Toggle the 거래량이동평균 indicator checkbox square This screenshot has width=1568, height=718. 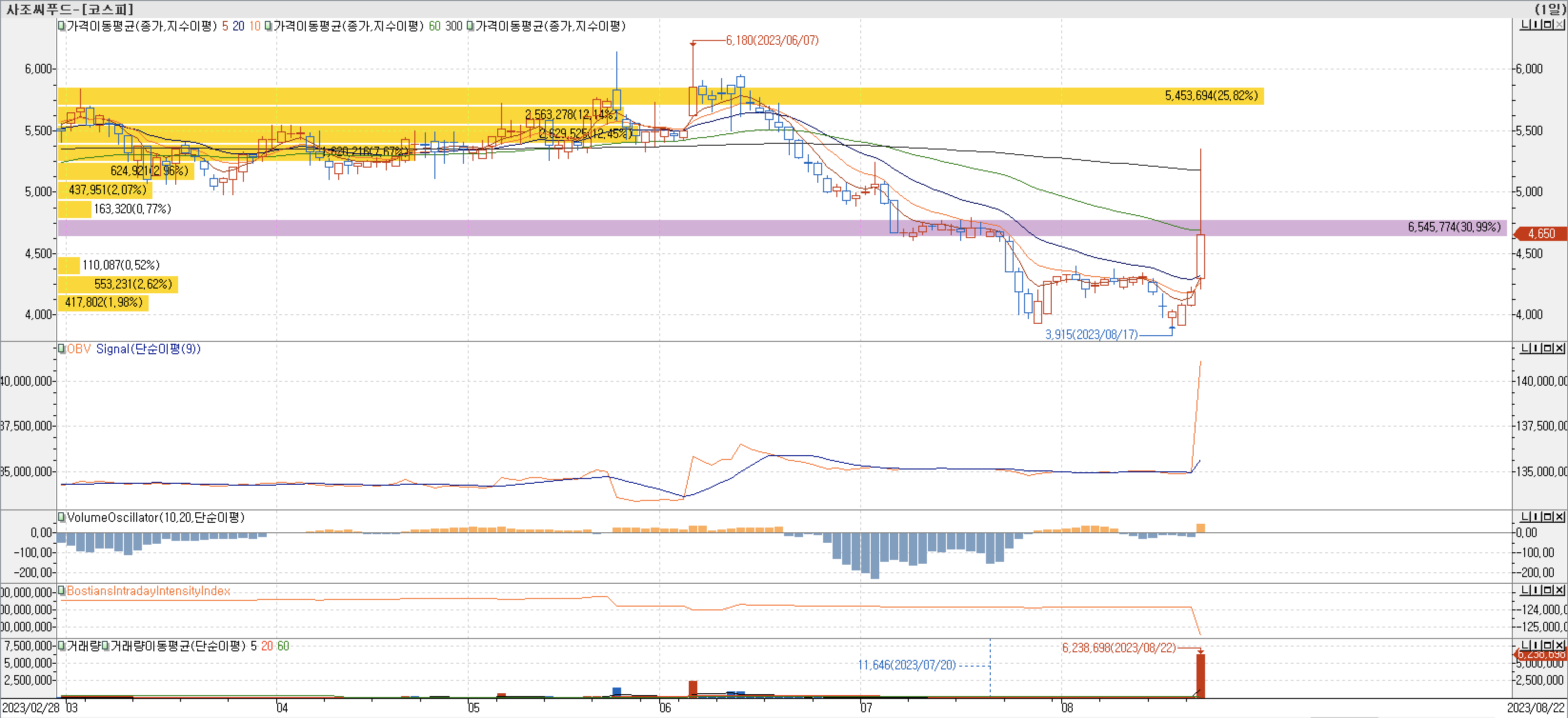coord(105,646)
